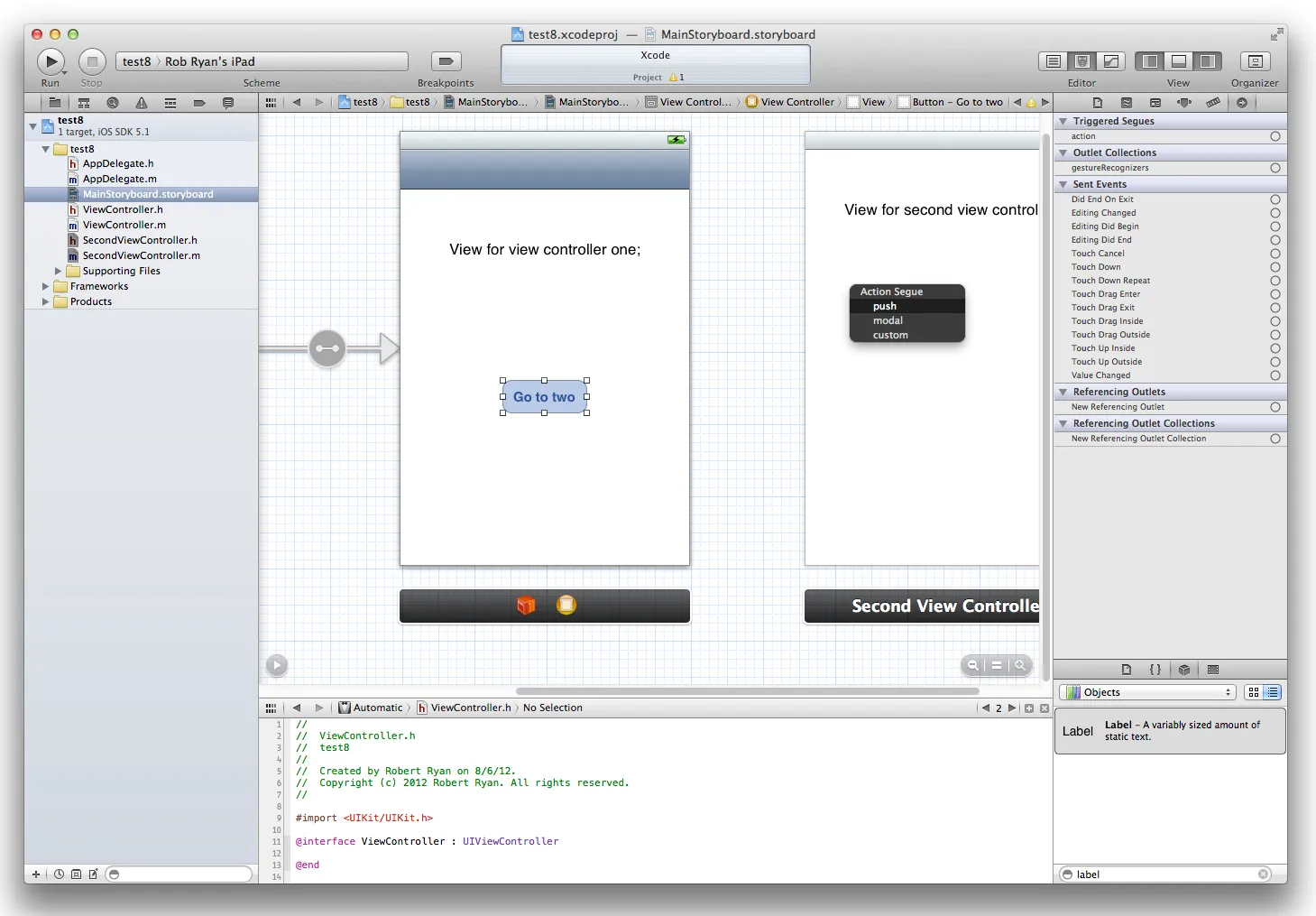
Task: Show the Issue navigator
Action: tap(142, 103)
